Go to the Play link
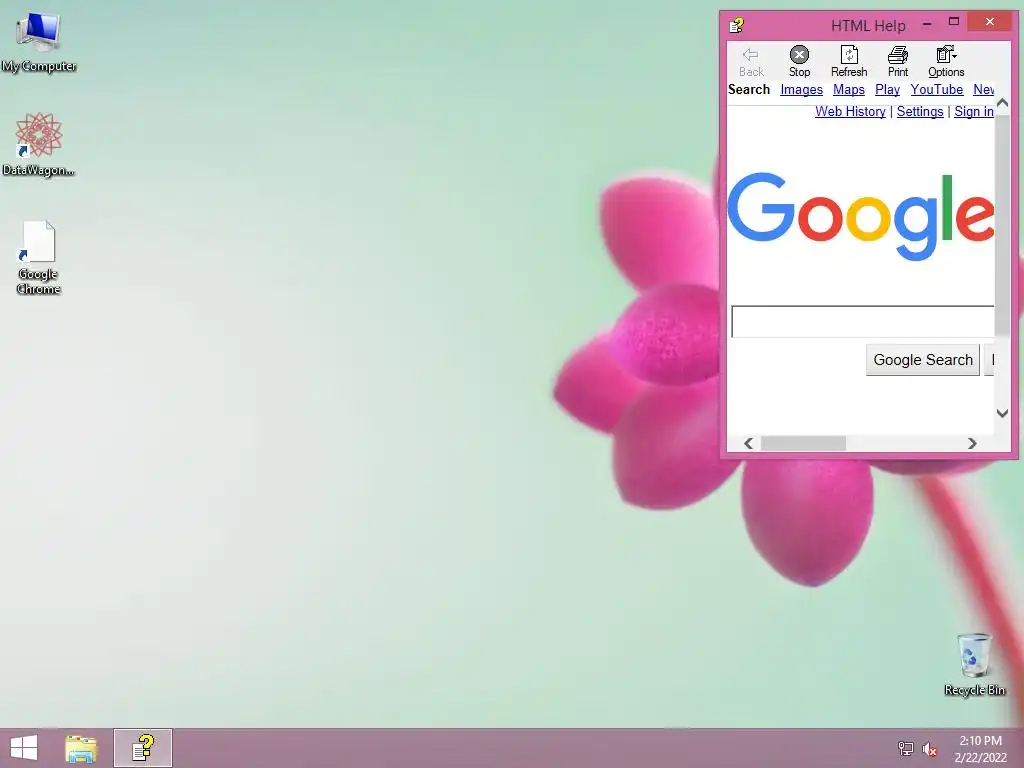The image size is (1024, 768). [887, 89]
